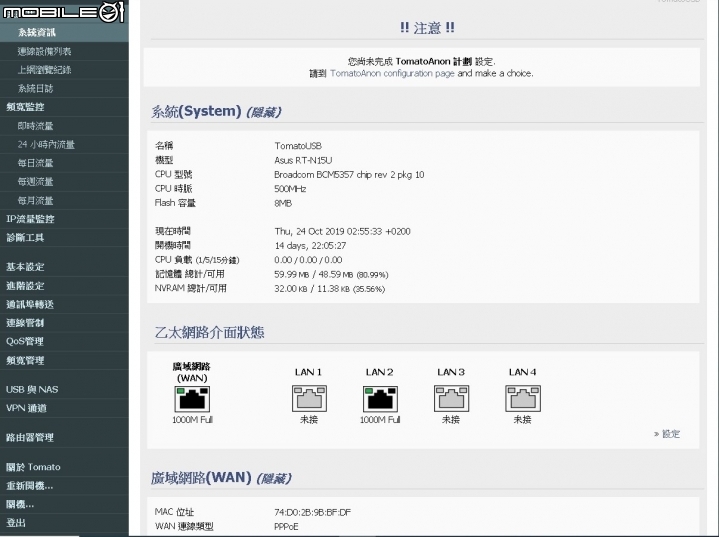Open 通訊埠轉送 section
This screenshot has width=719, height=537.
point(30,304)
